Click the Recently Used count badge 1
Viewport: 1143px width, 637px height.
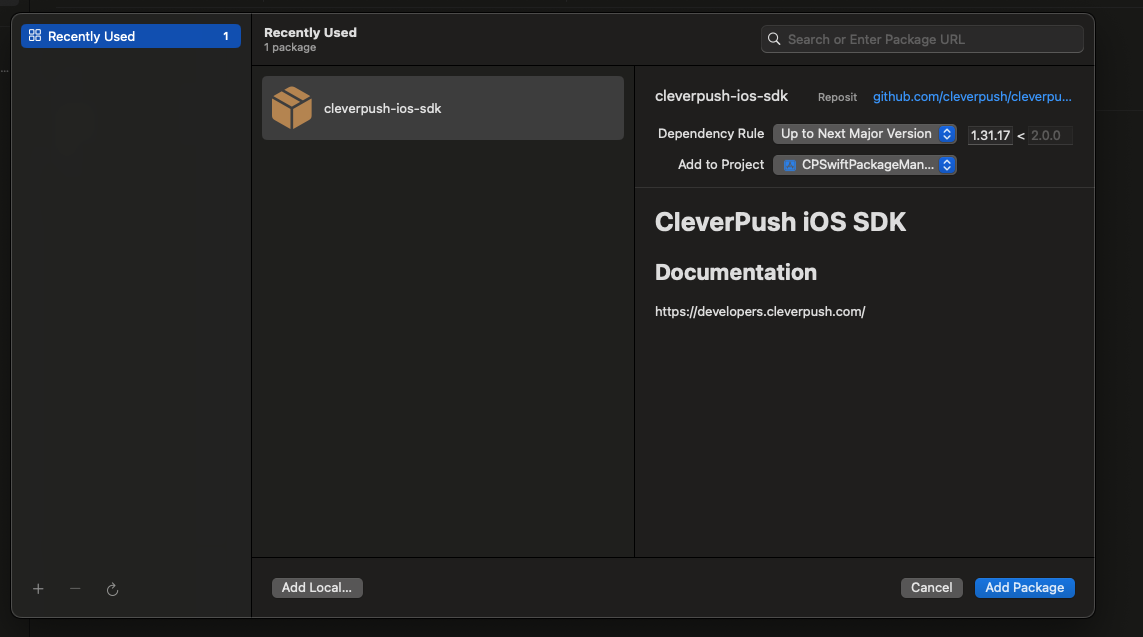point(226,36)
